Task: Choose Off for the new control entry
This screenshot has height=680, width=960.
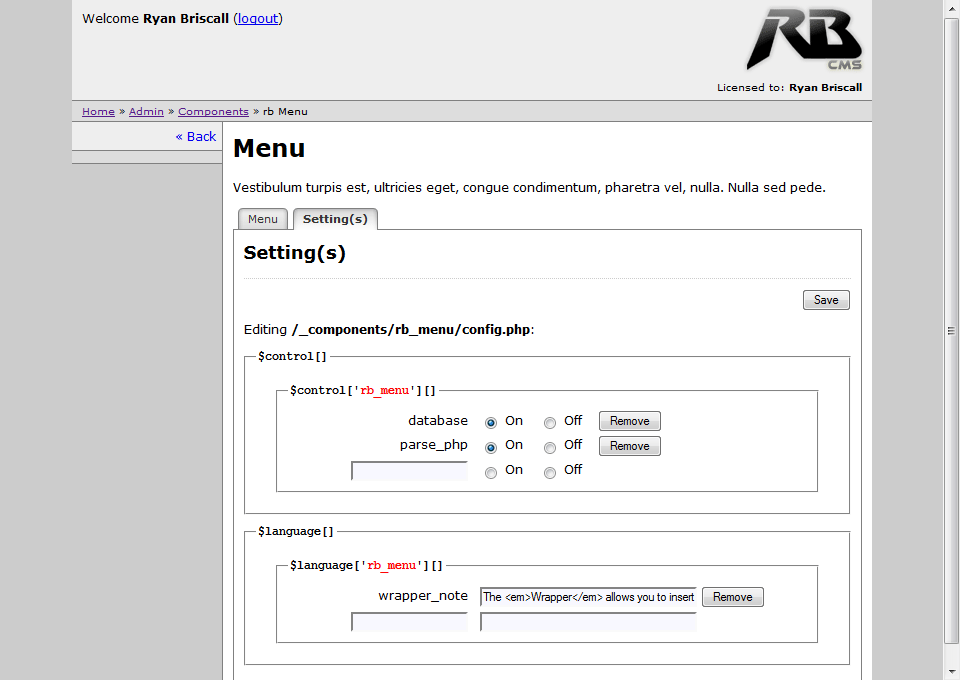Action: point(550,473)
